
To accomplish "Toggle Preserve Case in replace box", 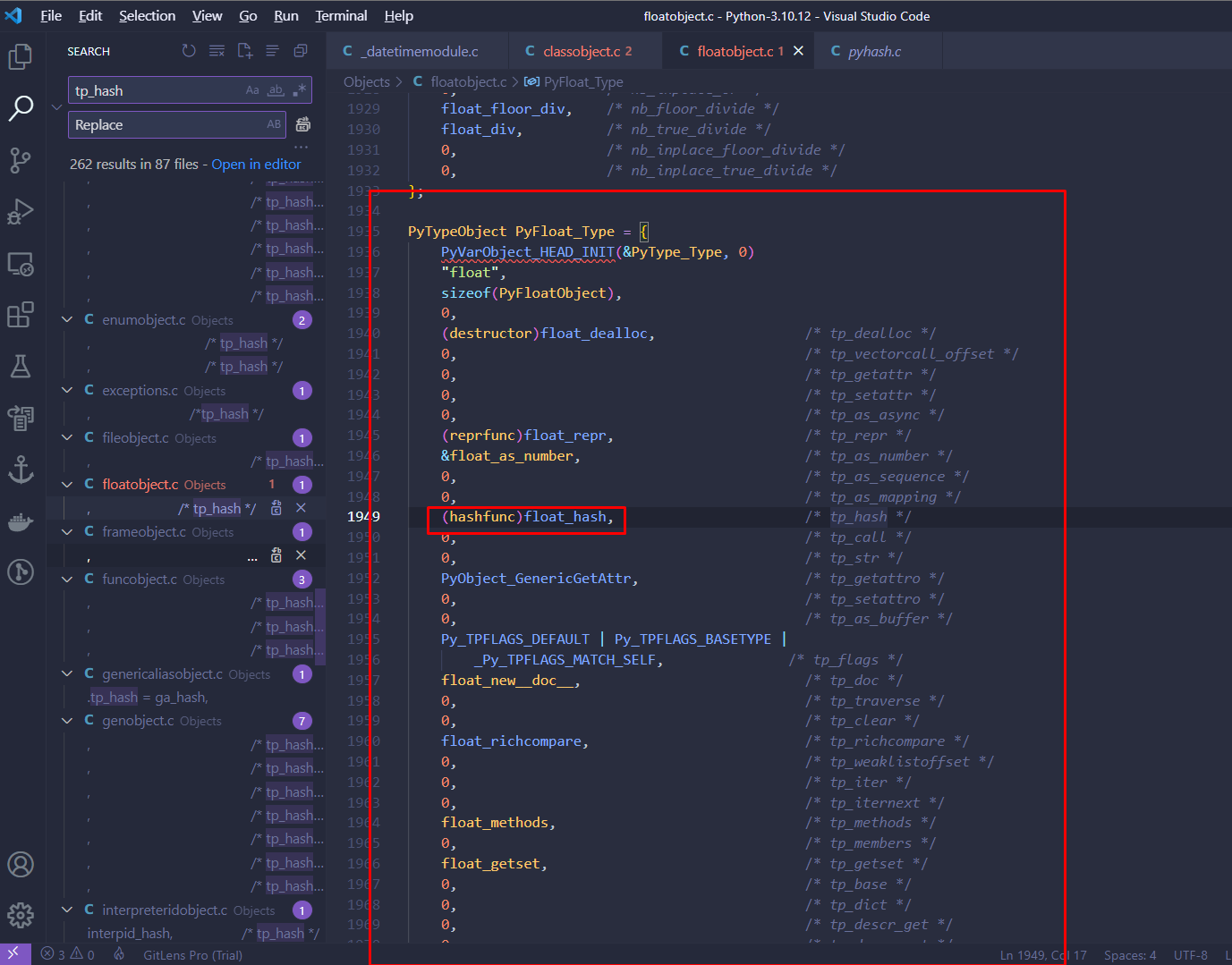I will tap(274, 124).
